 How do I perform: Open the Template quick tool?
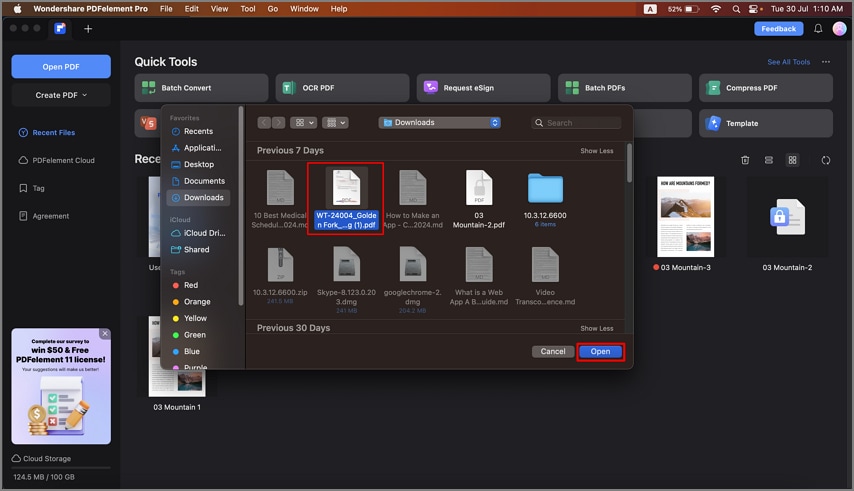point(765,123)
